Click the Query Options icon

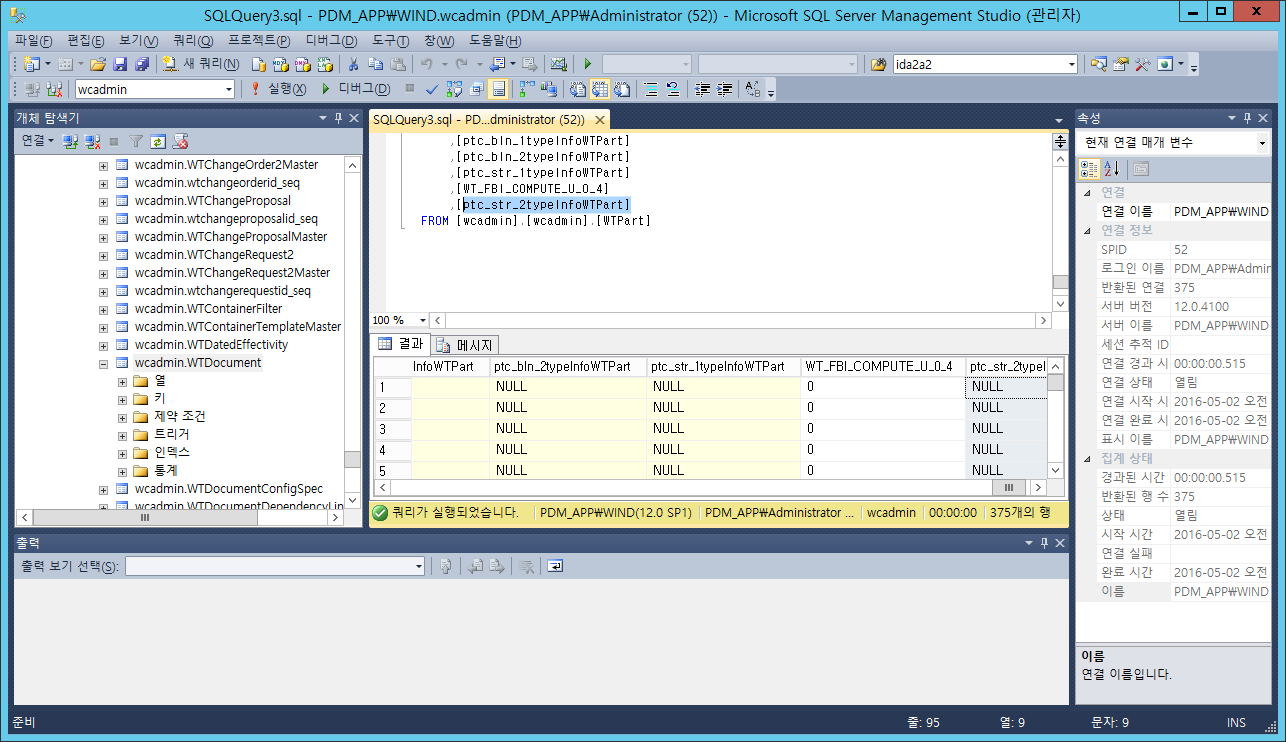(x=476, y=89)
